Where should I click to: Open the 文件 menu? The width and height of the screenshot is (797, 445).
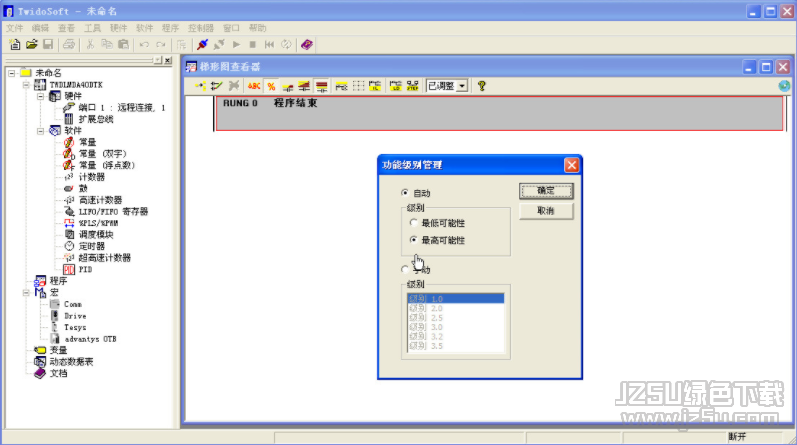15,28
